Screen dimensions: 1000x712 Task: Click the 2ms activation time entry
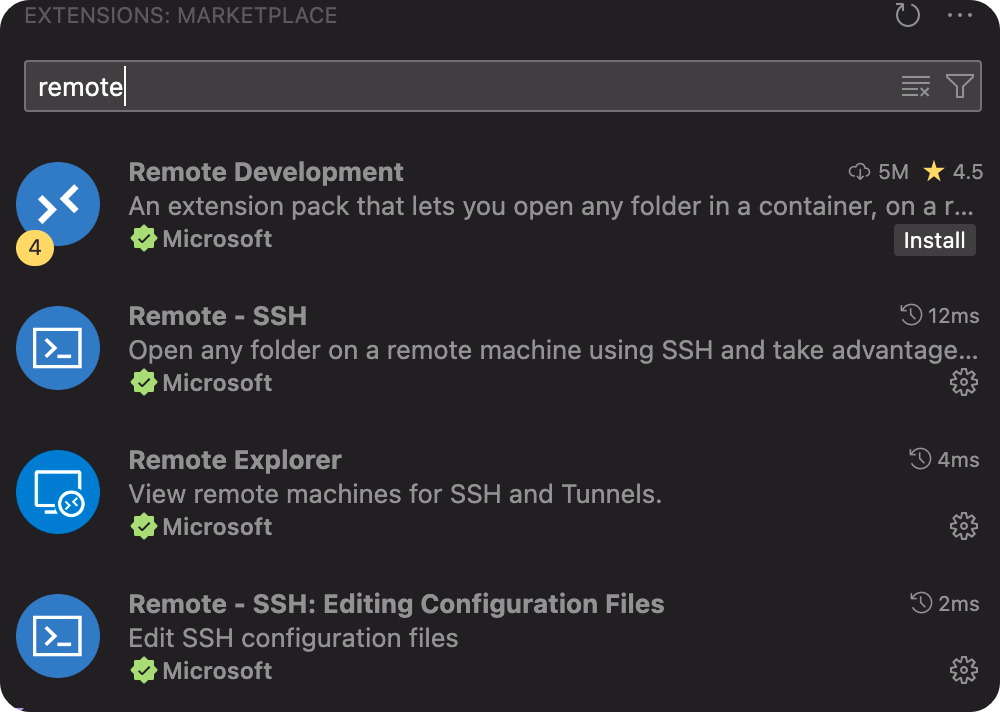tap(945, 604)
